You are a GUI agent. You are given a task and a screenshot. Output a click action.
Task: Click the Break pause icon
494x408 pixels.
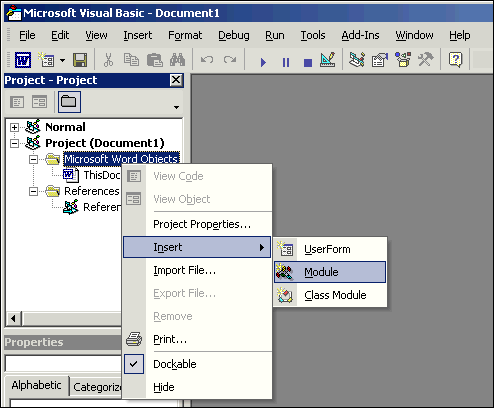pyautogui.click(x=286, y=62)
